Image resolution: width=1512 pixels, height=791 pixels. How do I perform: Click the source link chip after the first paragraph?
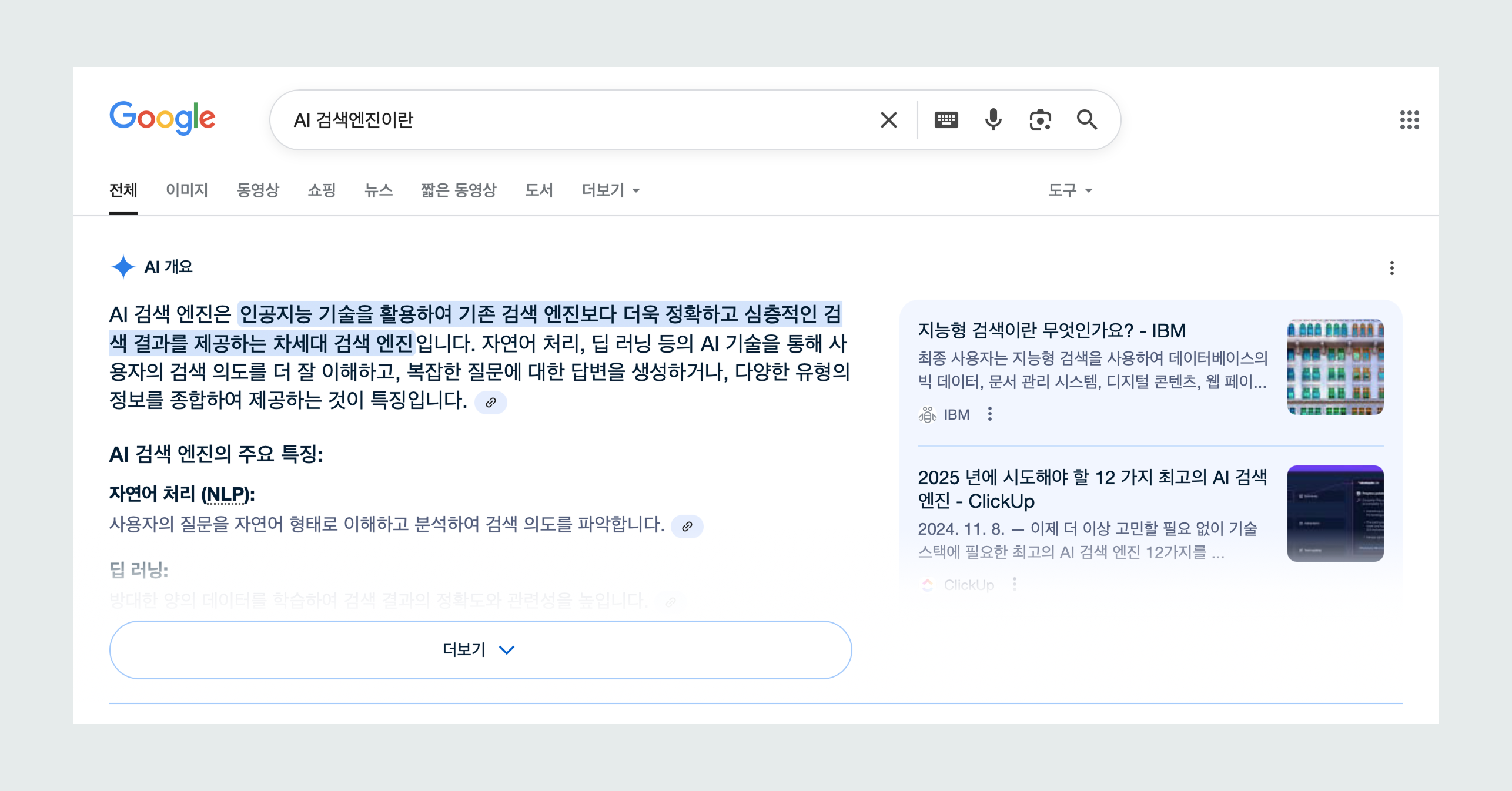pos(491,403)
